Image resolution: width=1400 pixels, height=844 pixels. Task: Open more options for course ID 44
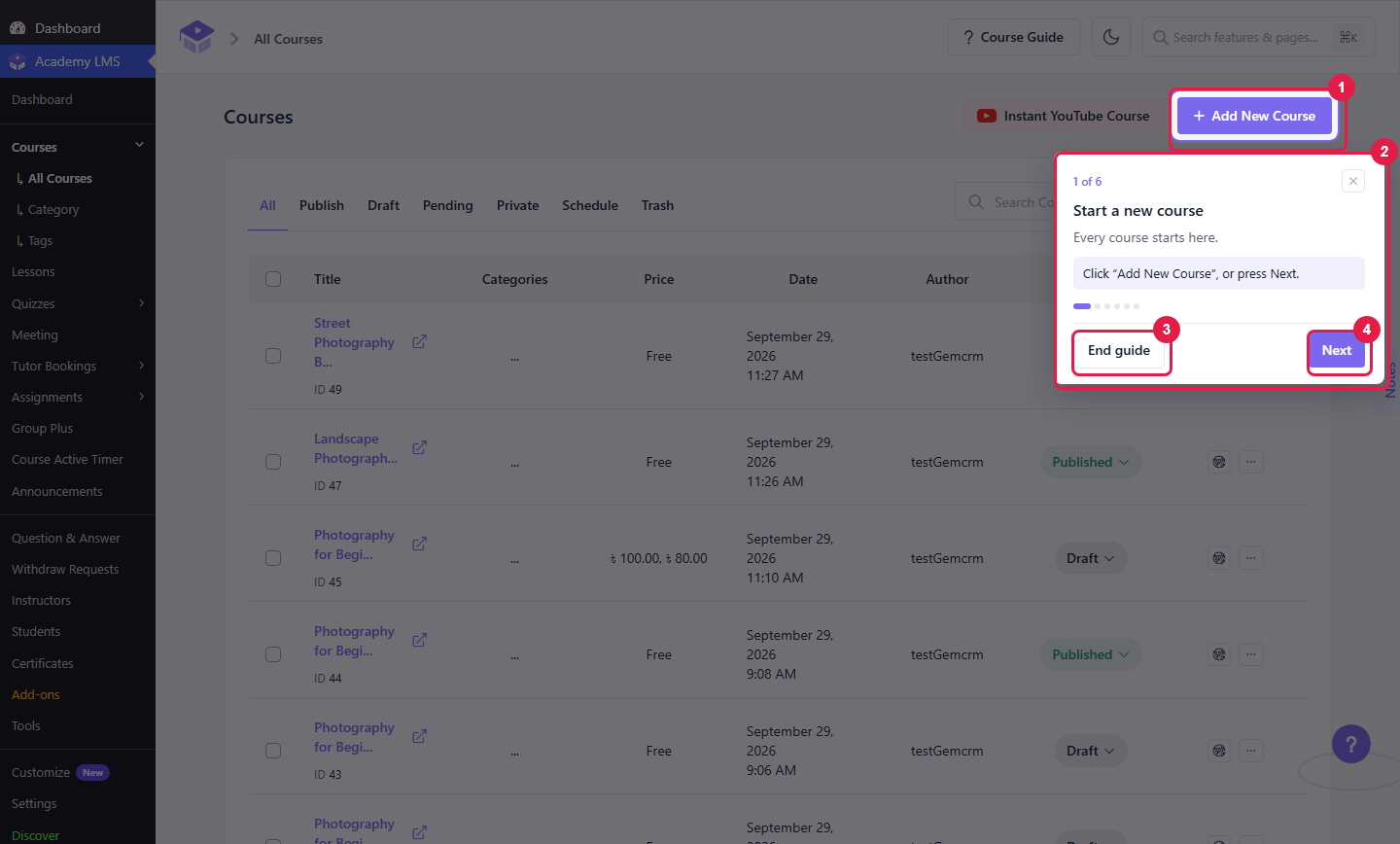(x=1251, y=654)
